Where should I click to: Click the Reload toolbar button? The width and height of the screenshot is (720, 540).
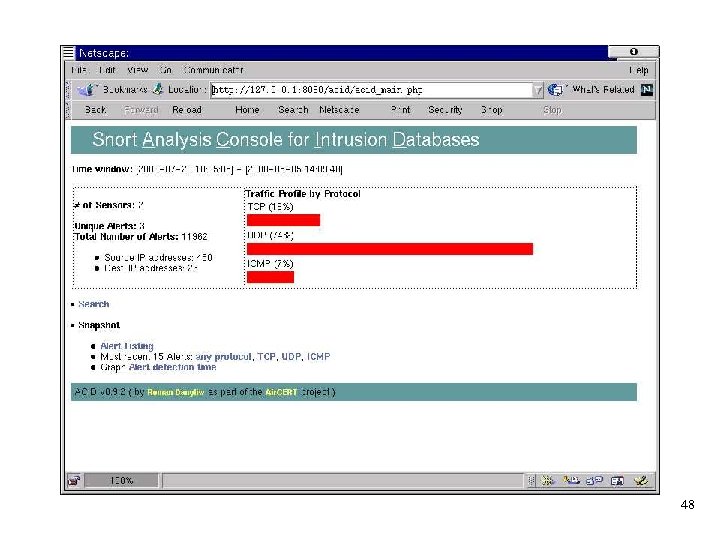187,110
